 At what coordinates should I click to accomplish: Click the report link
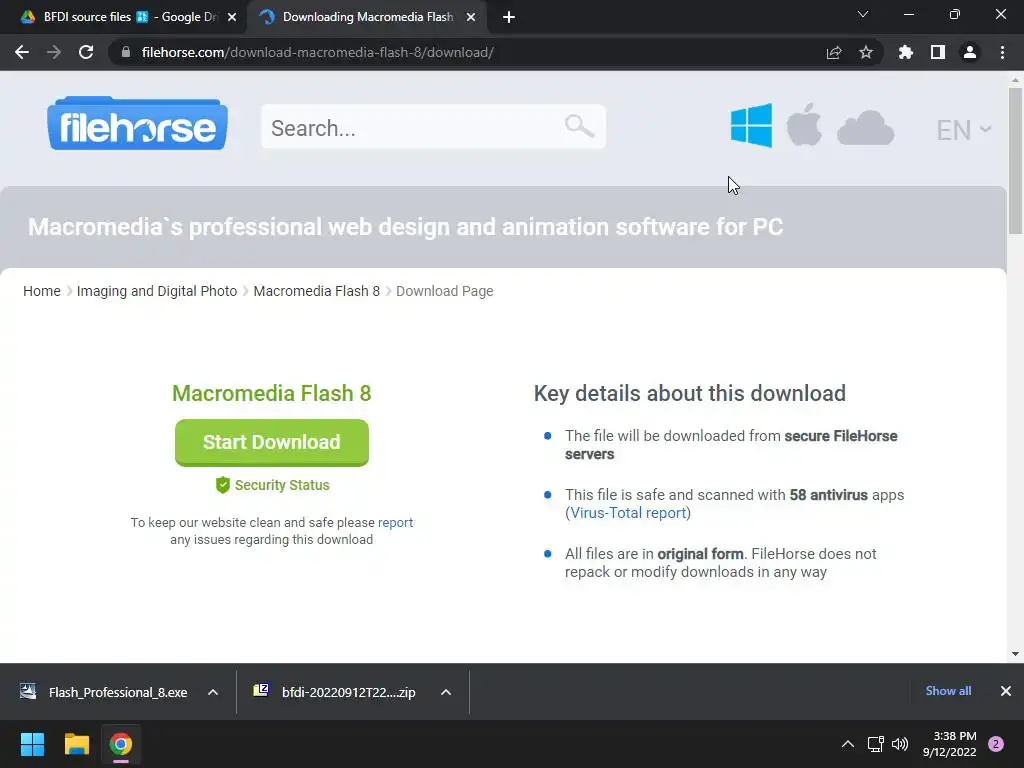[x=395, y=522]
